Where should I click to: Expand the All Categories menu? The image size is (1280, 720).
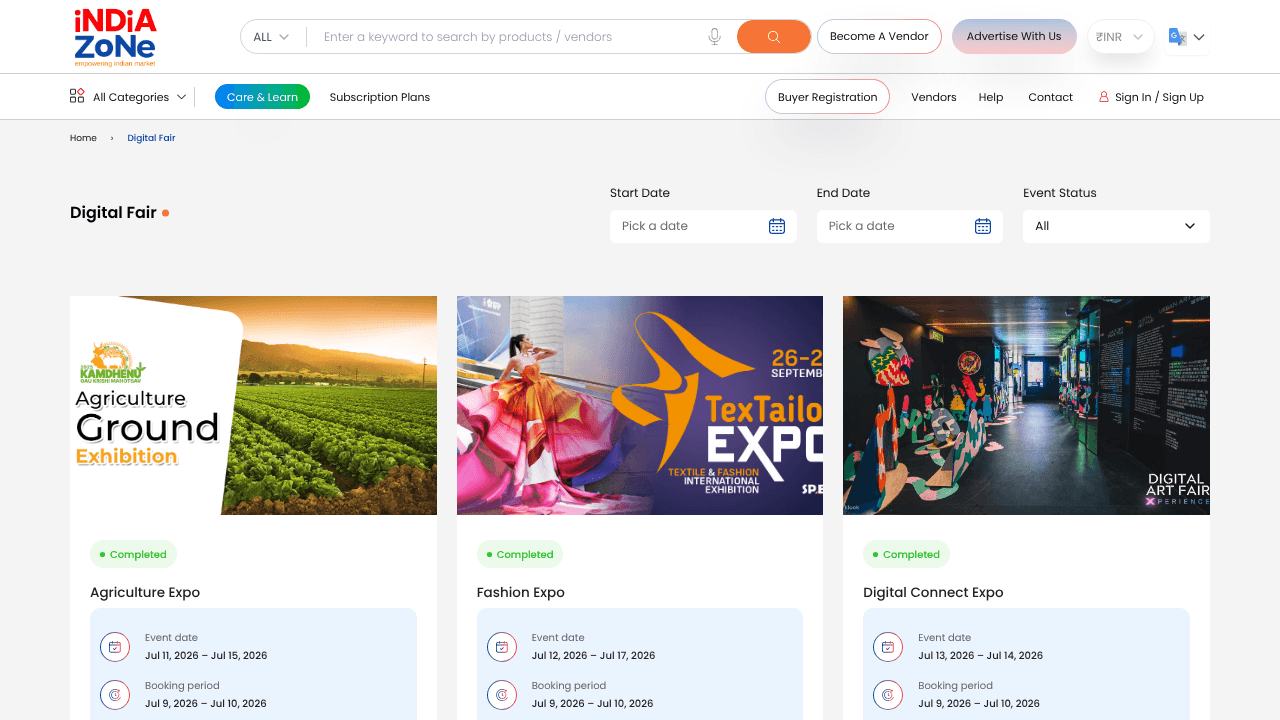[128, 97]
